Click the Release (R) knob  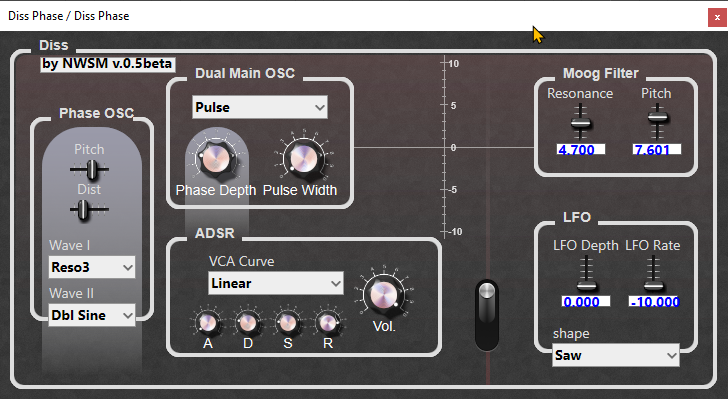click(327, 322)
